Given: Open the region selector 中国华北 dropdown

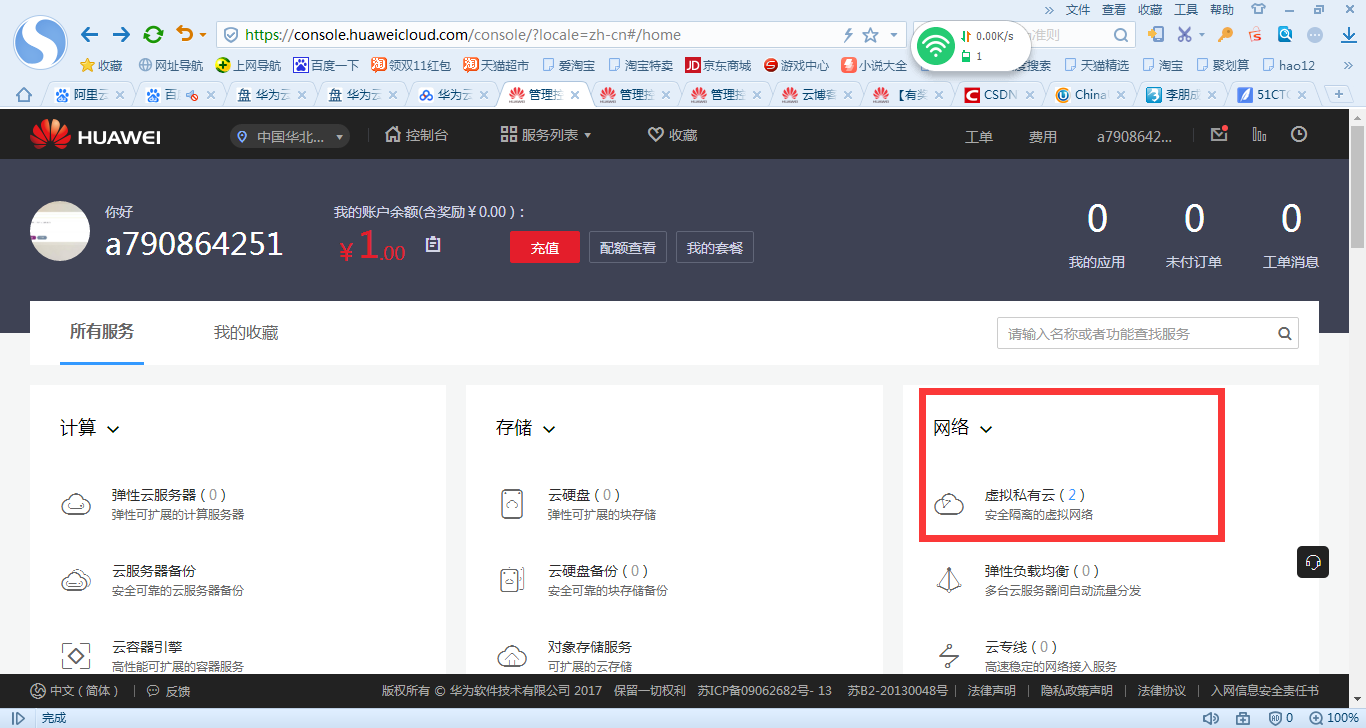Looking at the screenshot, I should point(290,136).
